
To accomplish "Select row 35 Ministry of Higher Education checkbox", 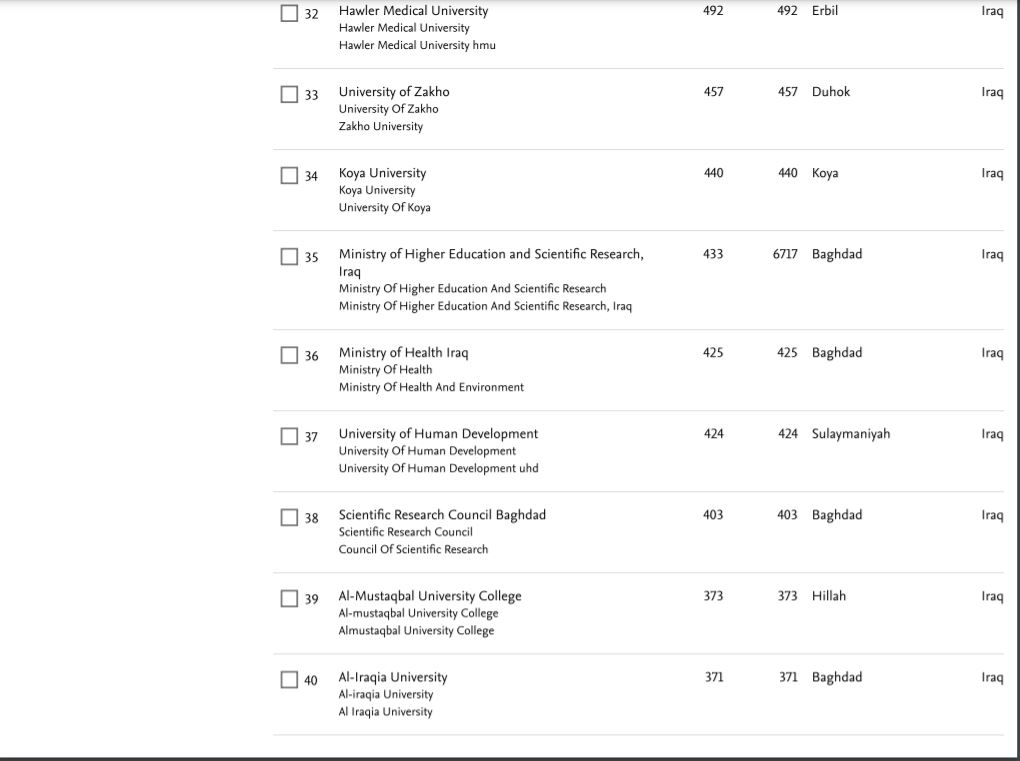I will pyautogui.click(x=289, y=257).
